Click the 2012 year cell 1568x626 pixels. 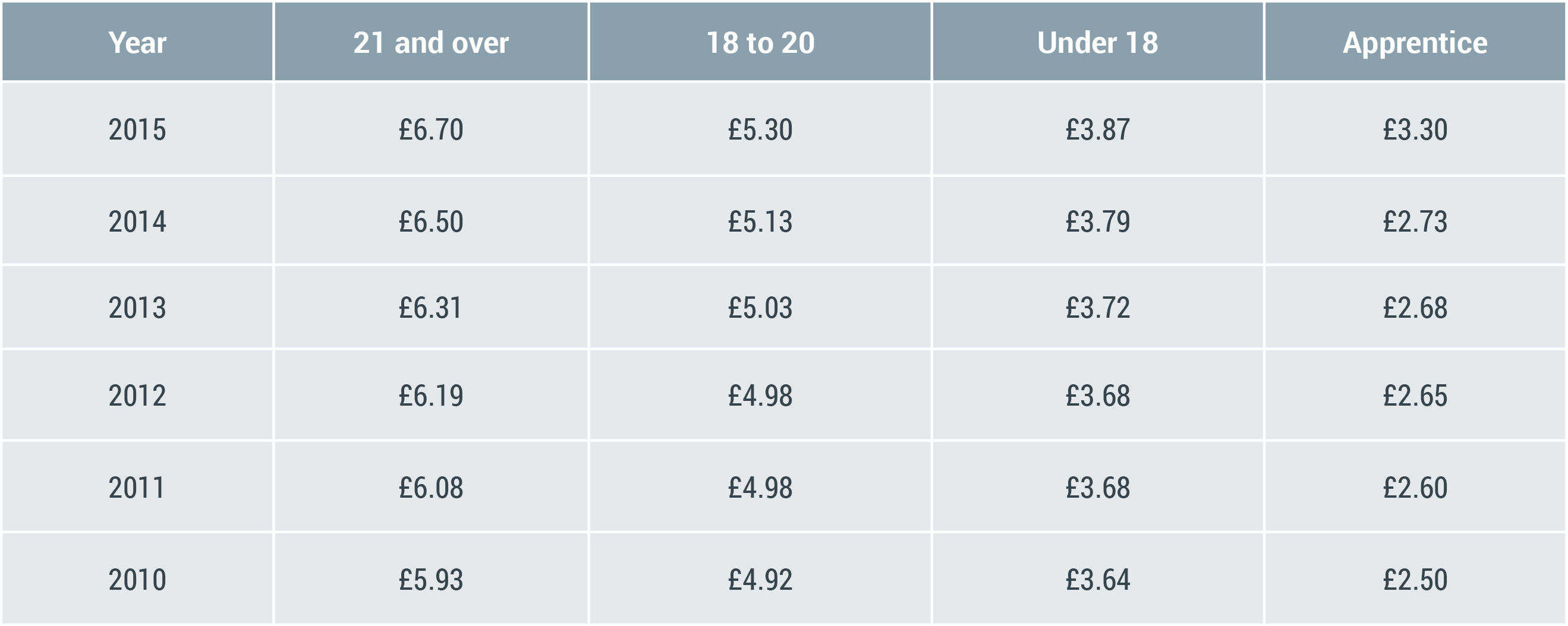(137, 396)
